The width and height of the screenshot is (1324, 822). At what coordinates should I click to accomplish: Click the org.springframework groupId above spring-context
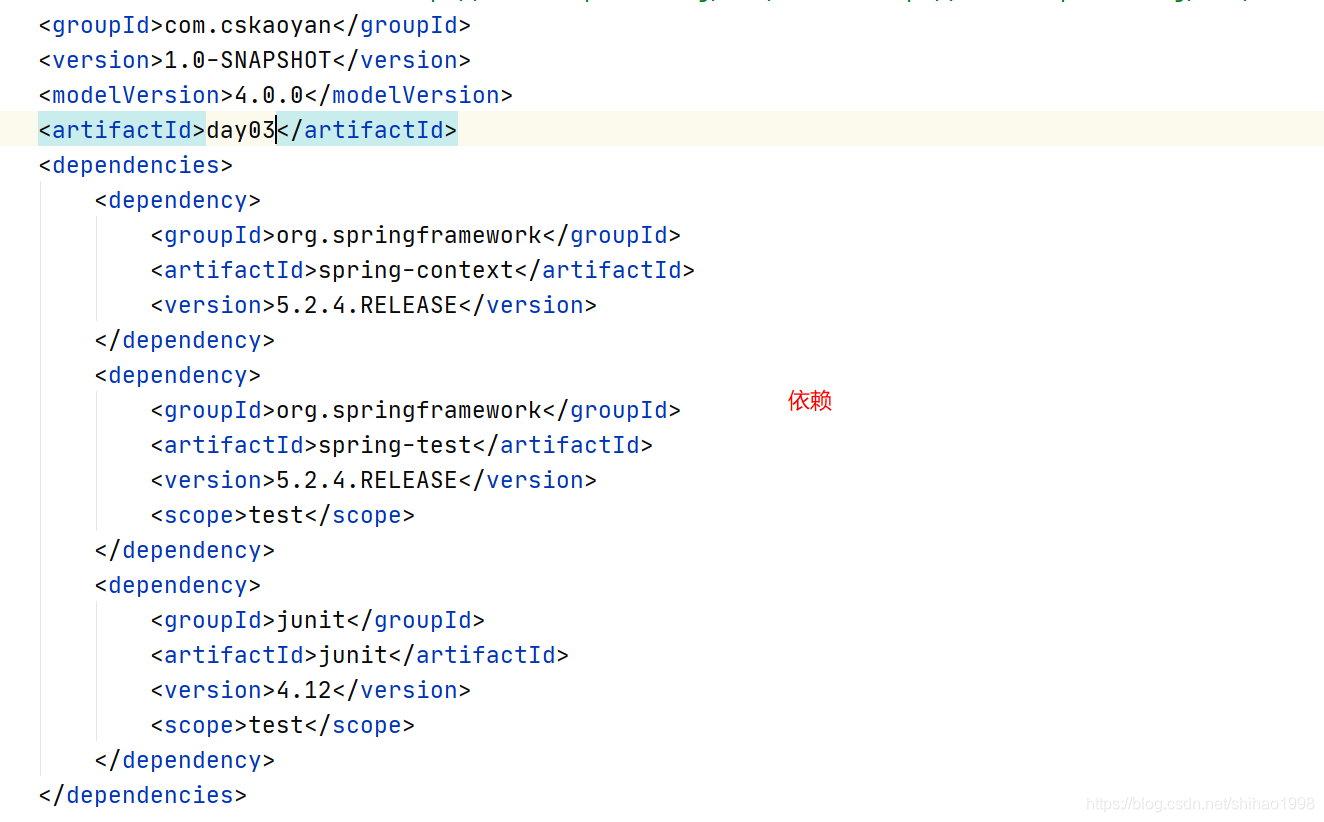pyautogui.click(x=415, y=235)
